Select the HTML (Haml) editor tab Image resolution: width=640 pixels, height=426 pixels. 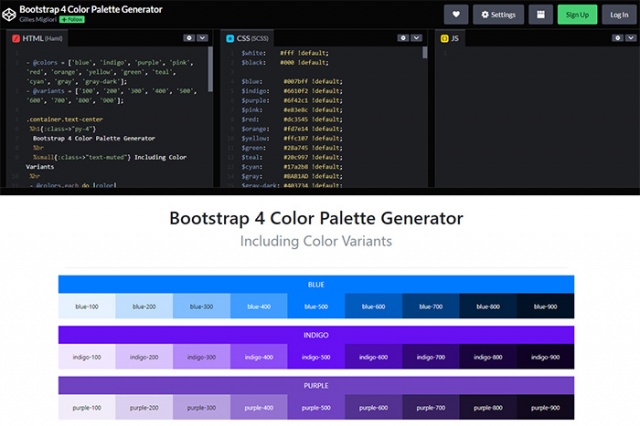tap(37, 38)
